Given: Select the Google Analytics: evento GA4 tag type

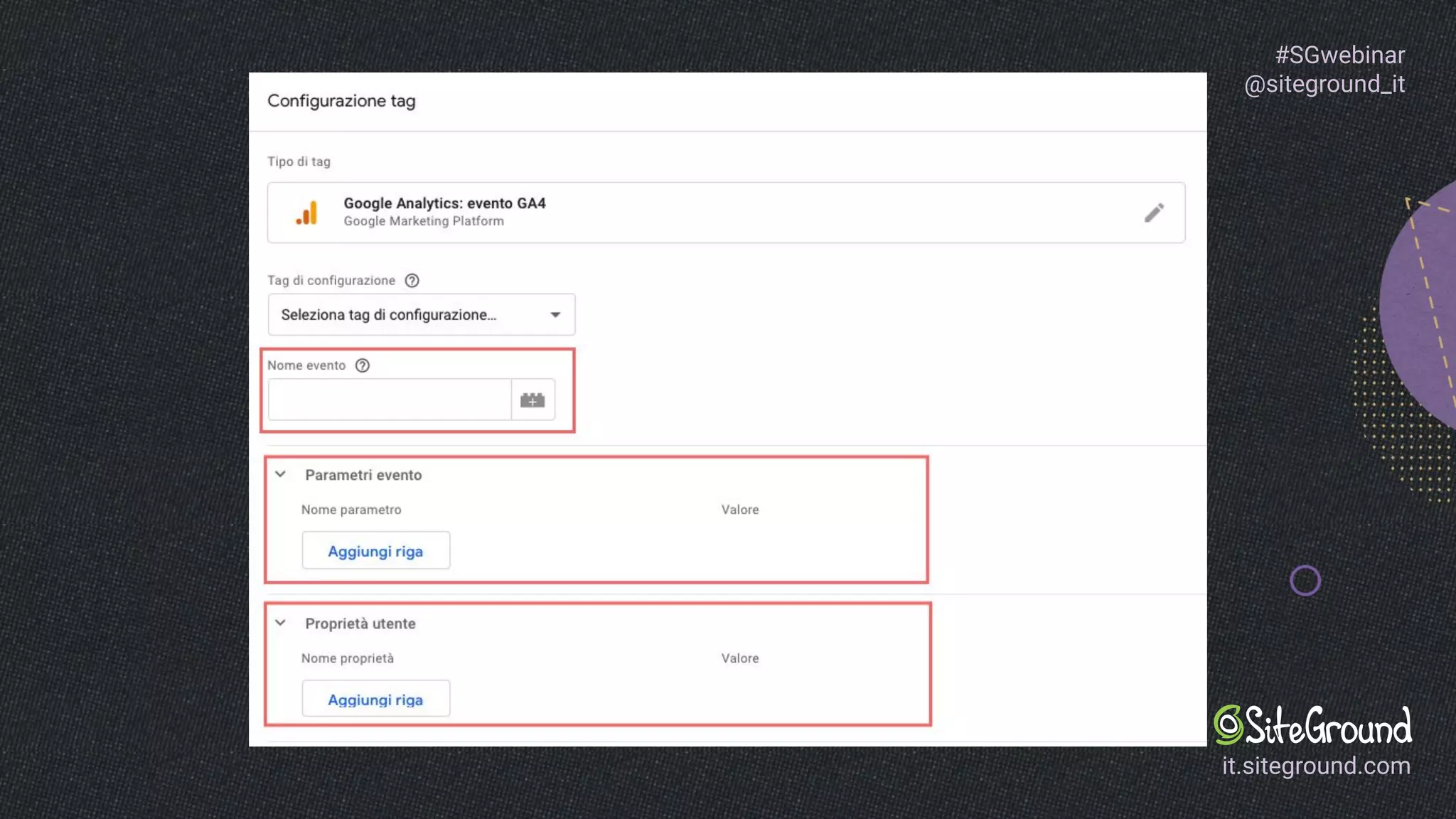Looking at the screenshot, I should [726, 213].
